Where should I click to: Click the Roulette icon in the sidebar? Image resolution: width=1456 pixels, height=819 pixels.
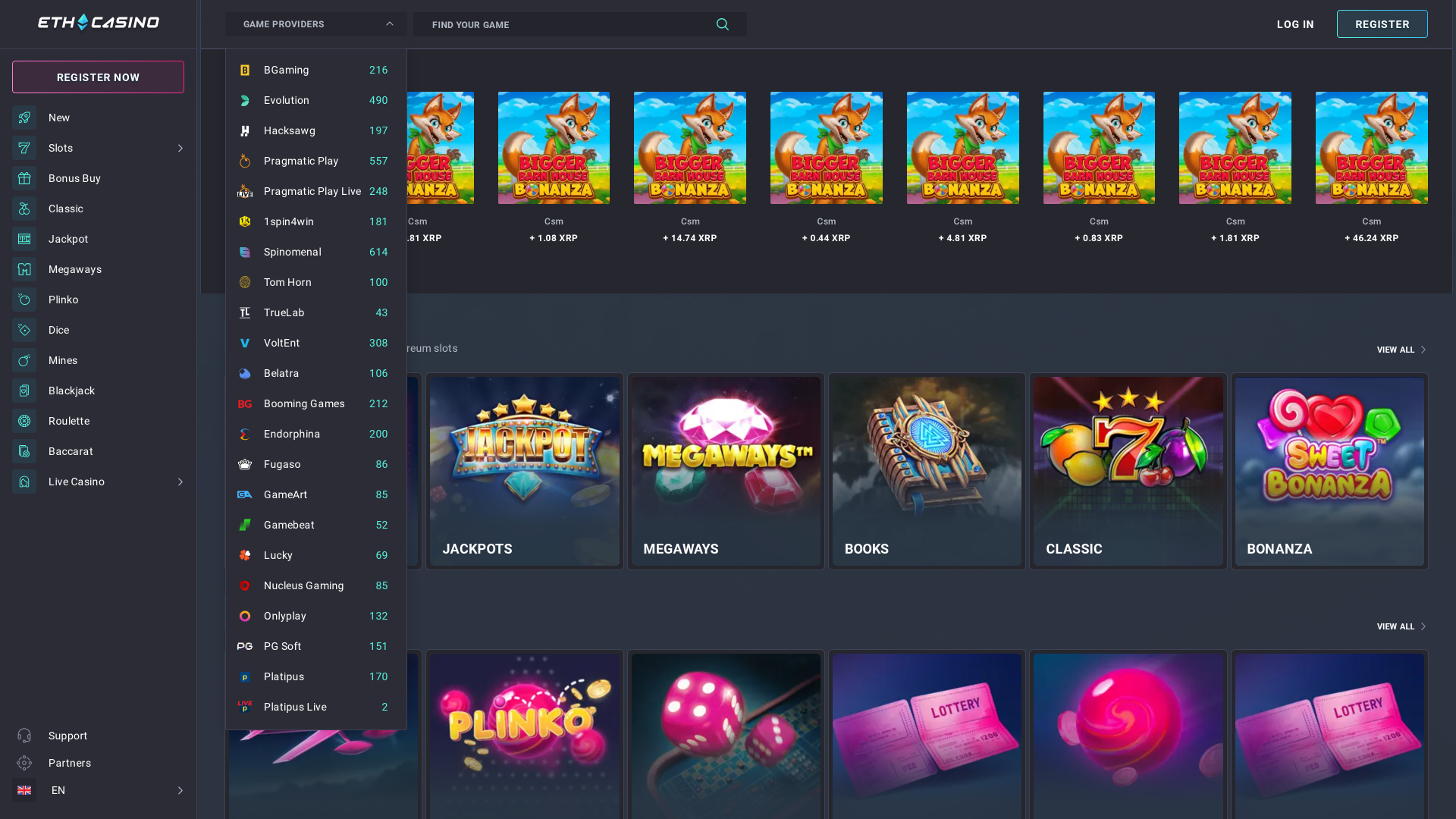click(24, 421)
